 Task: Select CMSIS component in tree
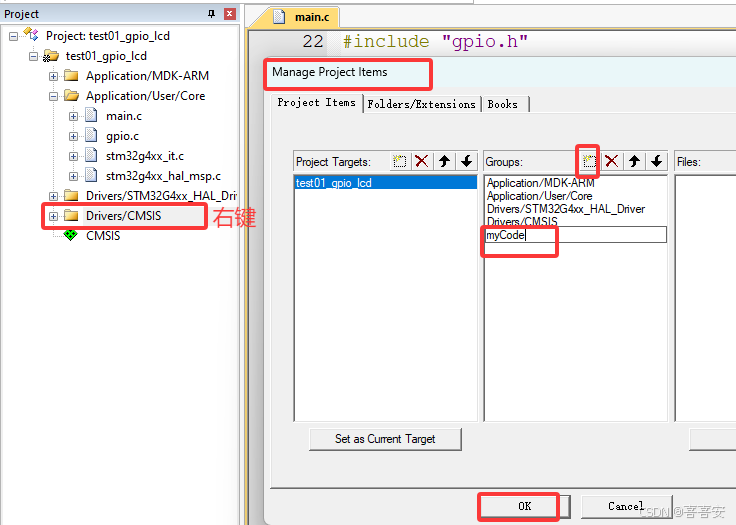click(x=103, y=236)
